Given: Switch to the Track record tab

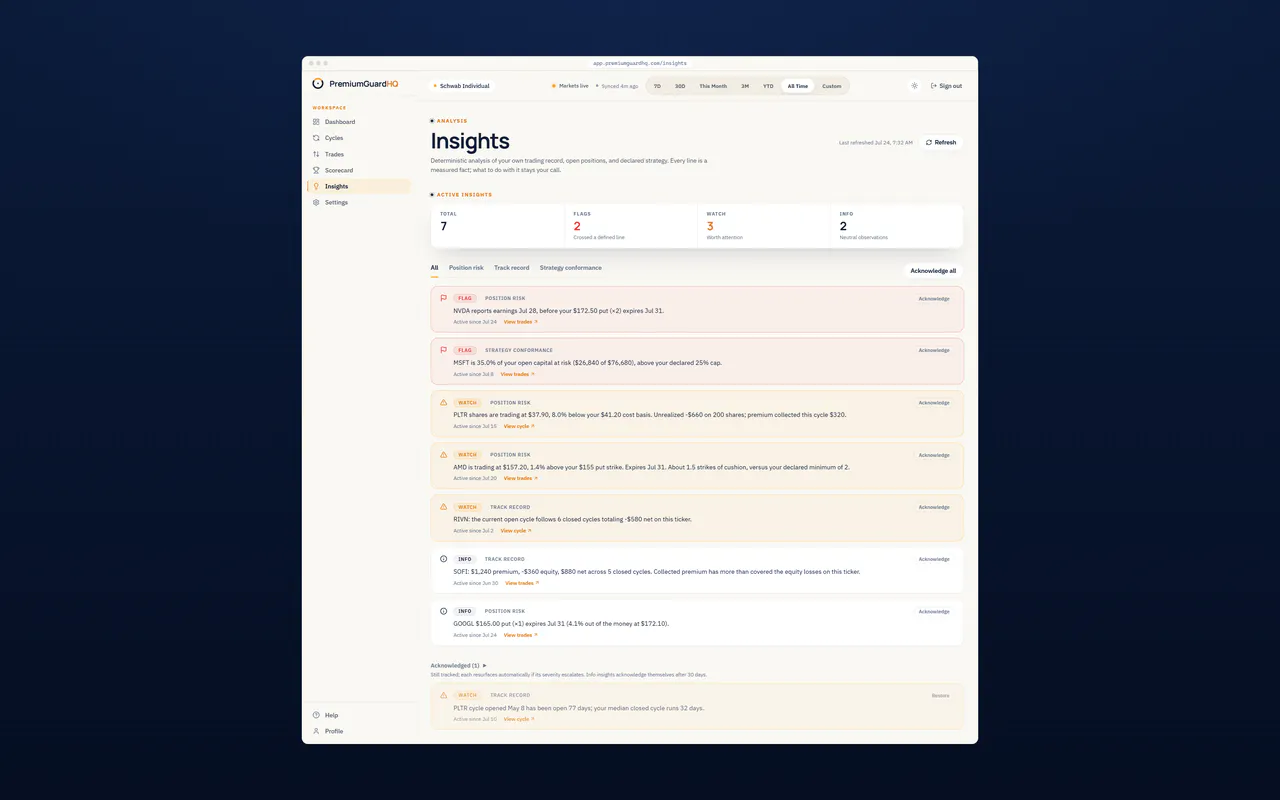Looking at the screenshot, I should (x=512, y=268).
